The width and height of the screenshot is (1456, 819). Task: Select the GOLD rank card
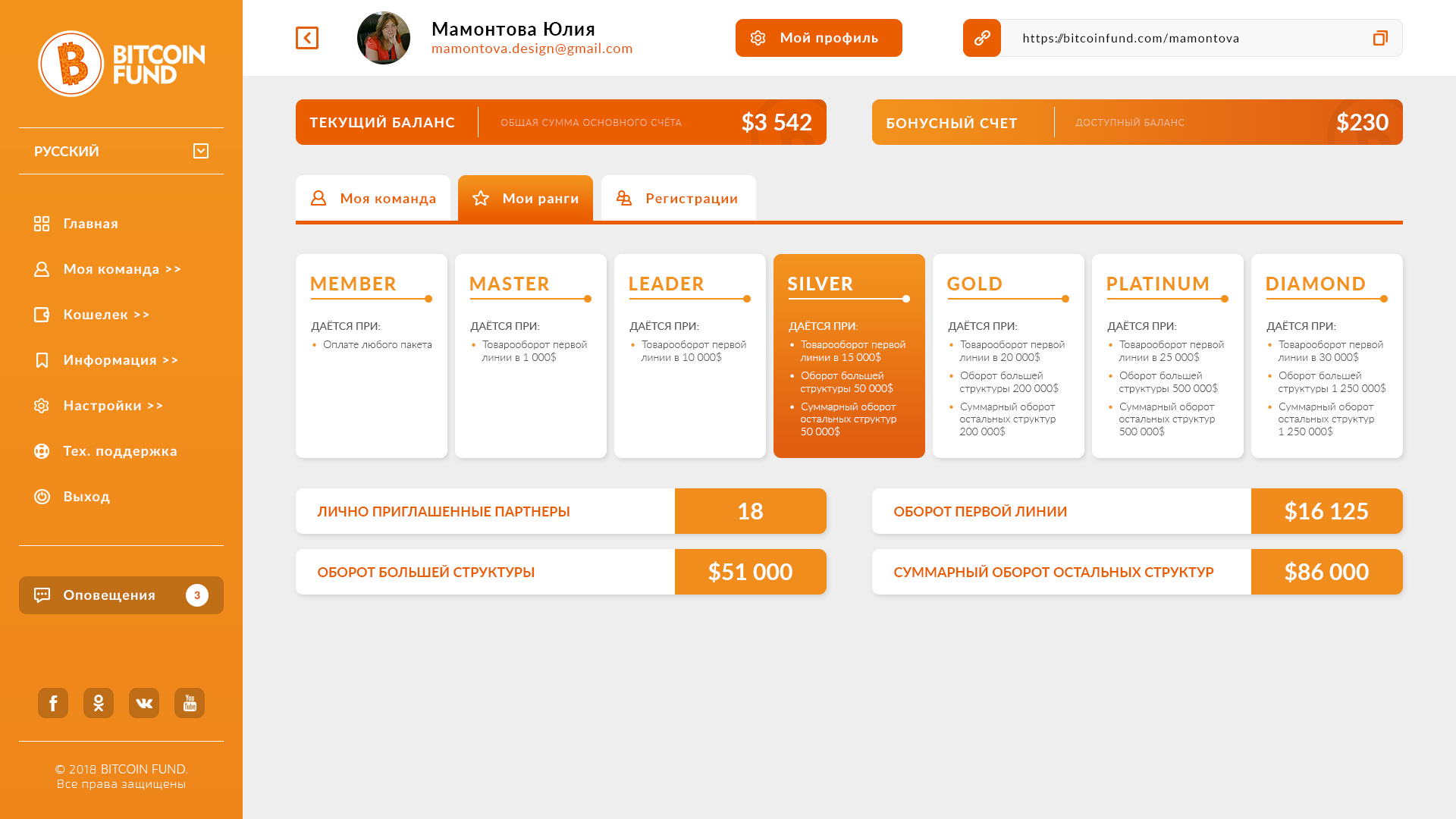pos(1009,356)
